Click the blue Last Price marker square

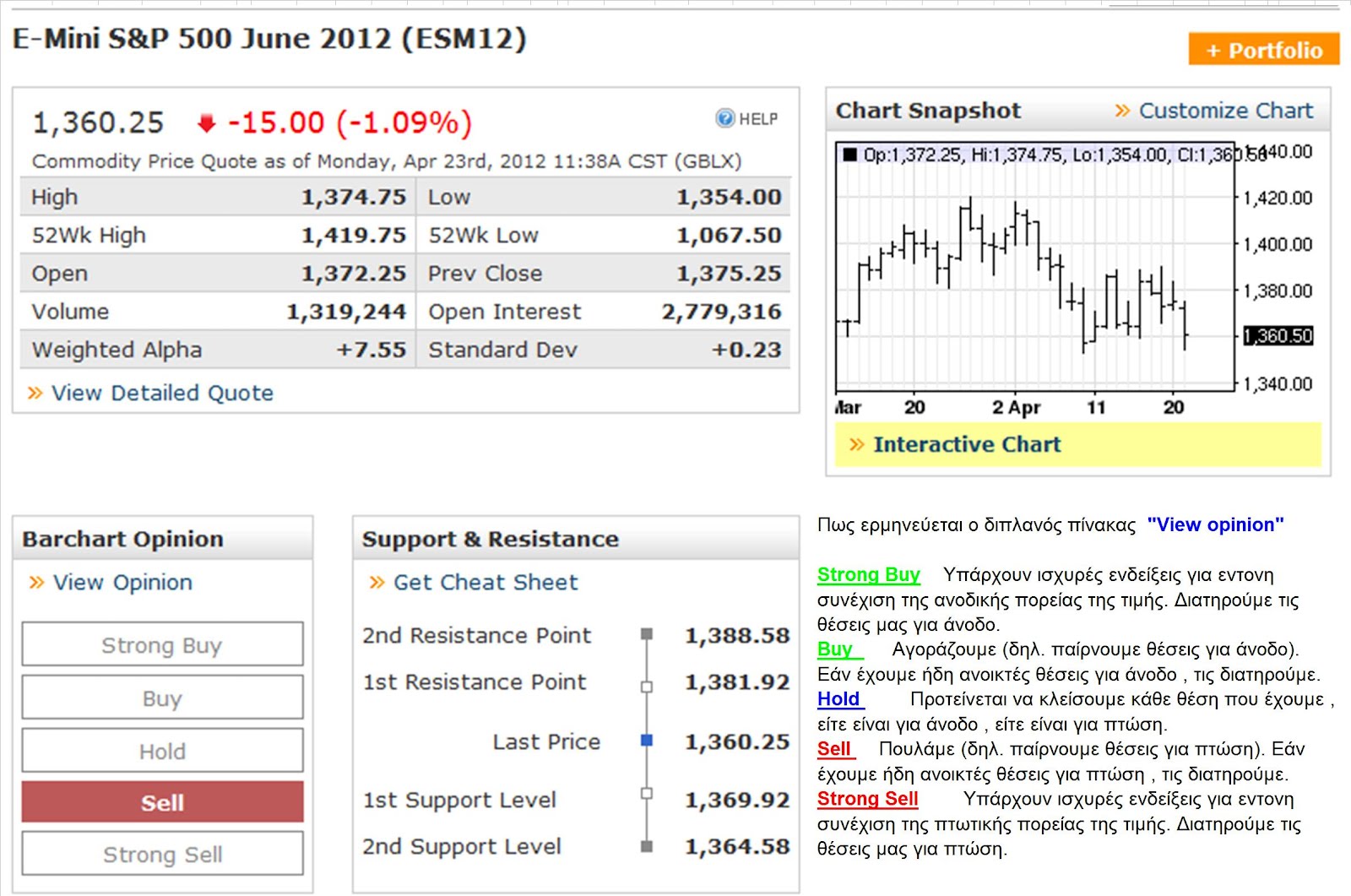coord(647,741)
